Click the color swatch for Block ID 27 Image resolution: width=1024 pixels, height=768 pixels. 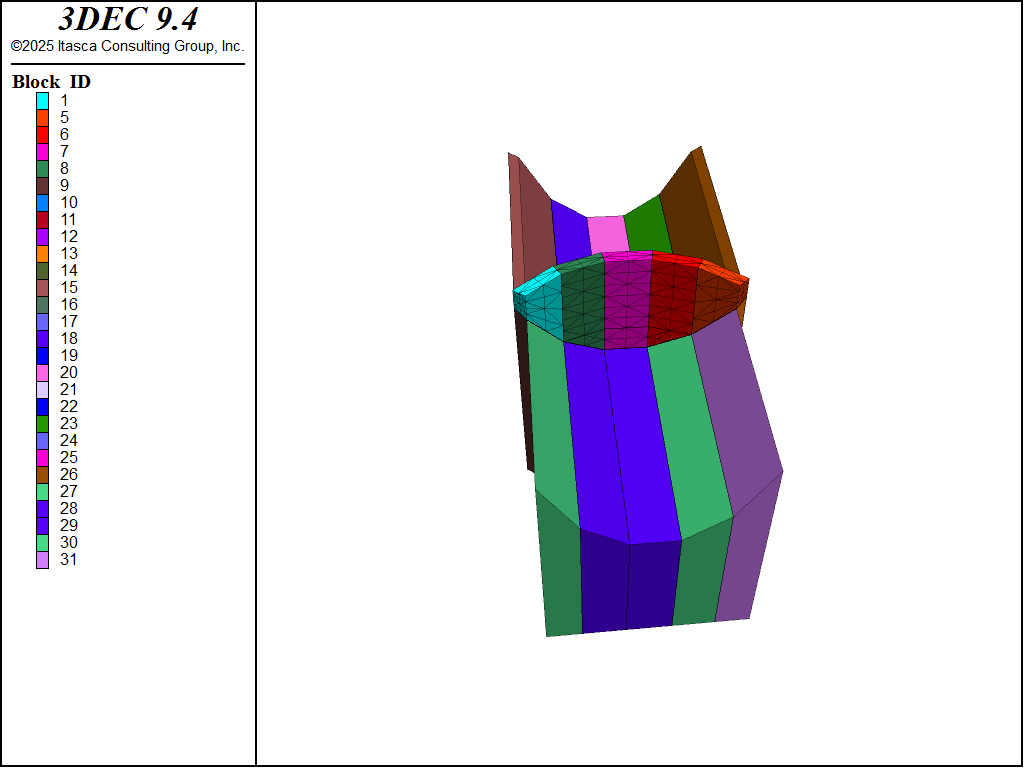click(x=42, y=491)
